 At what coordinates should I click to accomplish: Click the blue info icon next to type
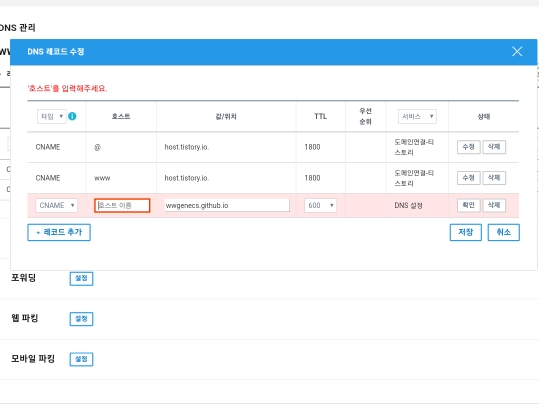click(x=72, y=116)
